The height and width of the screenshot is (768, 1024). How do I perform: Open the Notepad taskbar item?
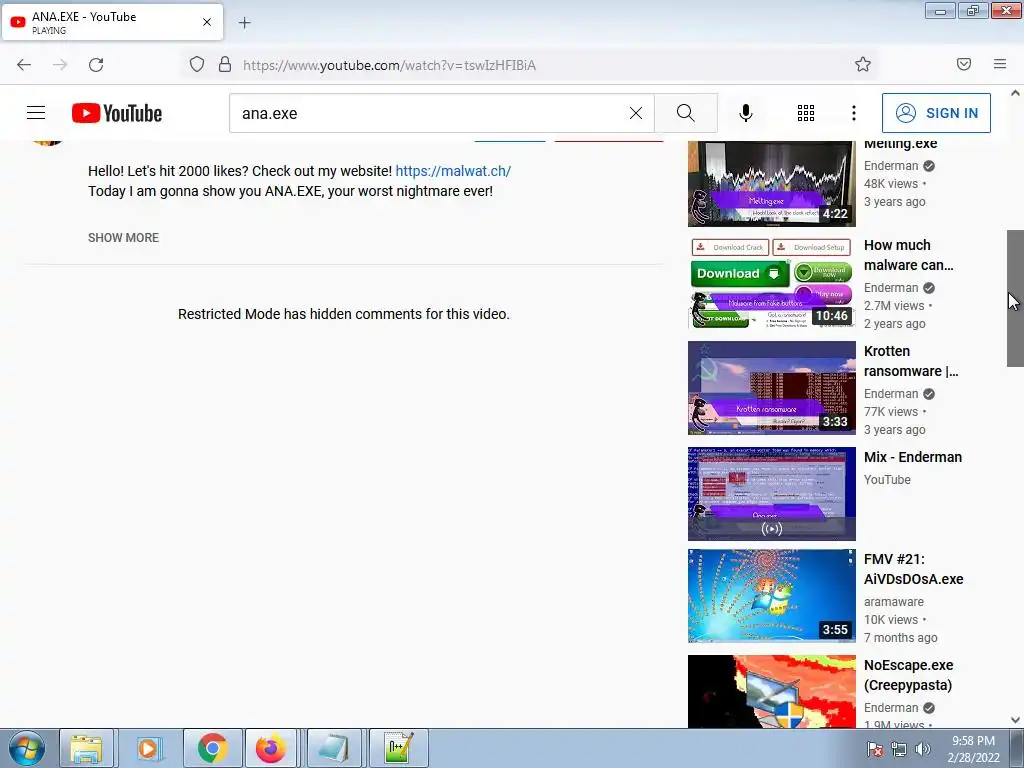(x=334, y=748)
